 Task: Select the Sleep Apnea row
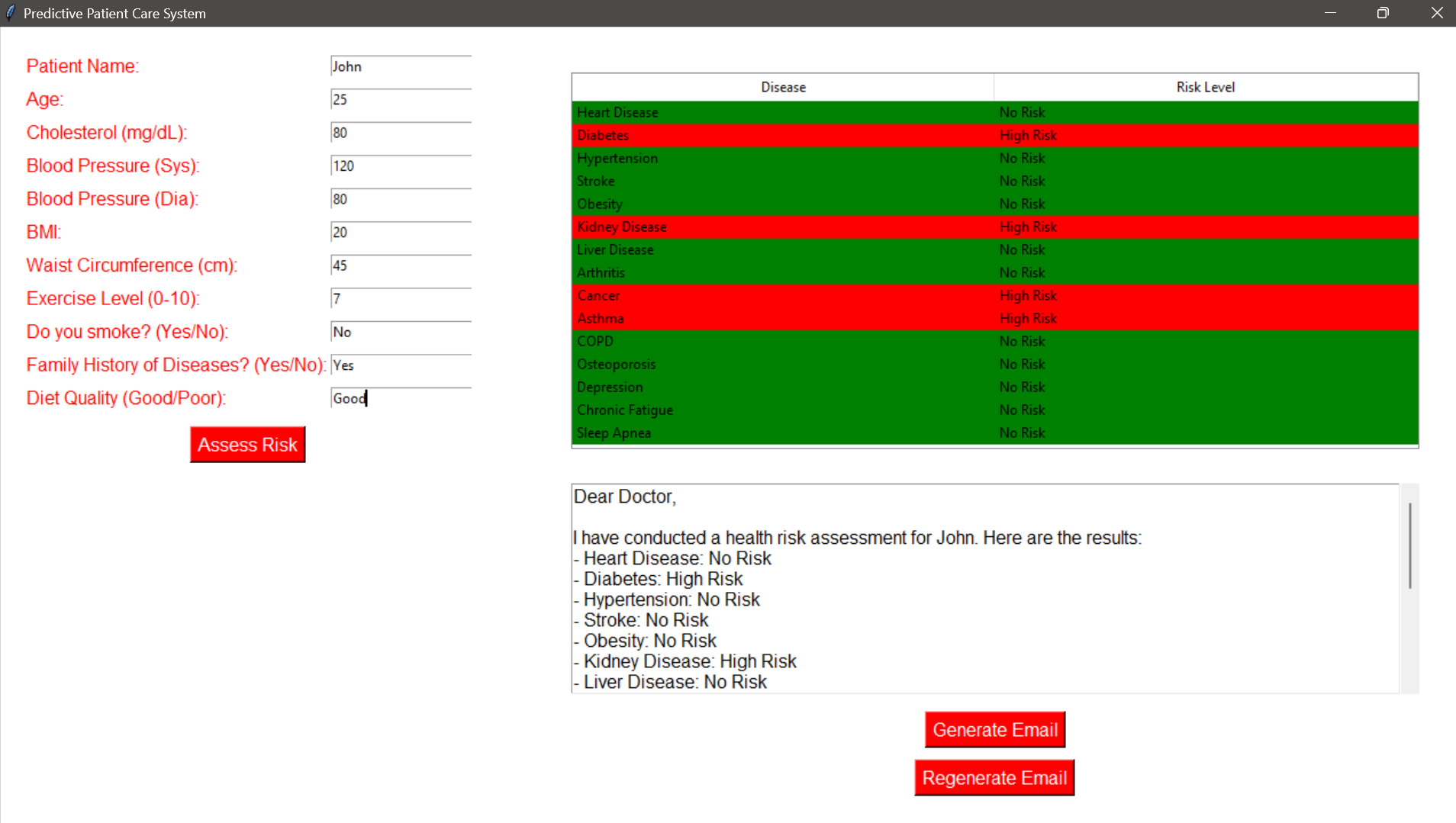(x=995, y=432)
